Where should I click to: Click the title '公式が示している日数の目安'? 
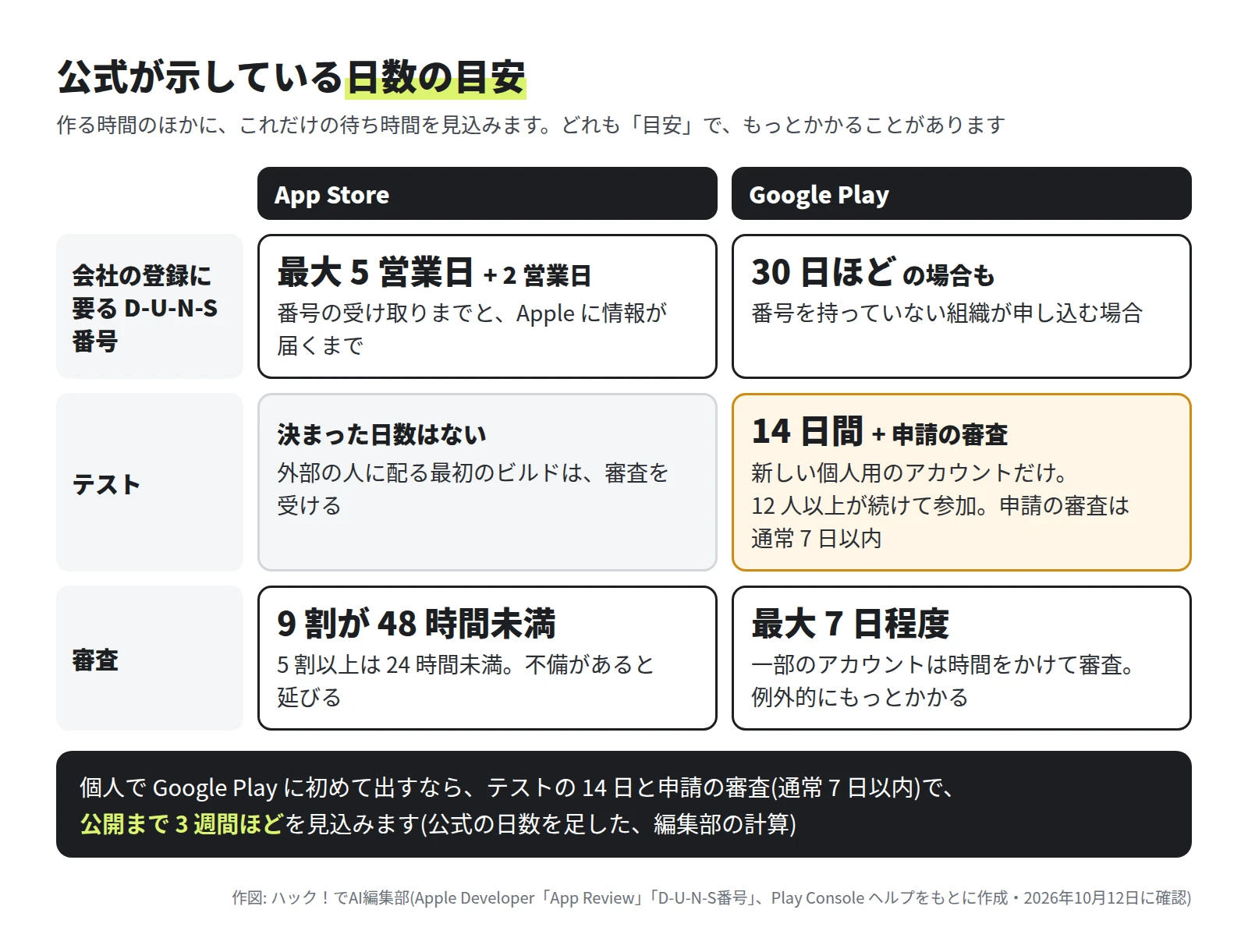point(292,77)
